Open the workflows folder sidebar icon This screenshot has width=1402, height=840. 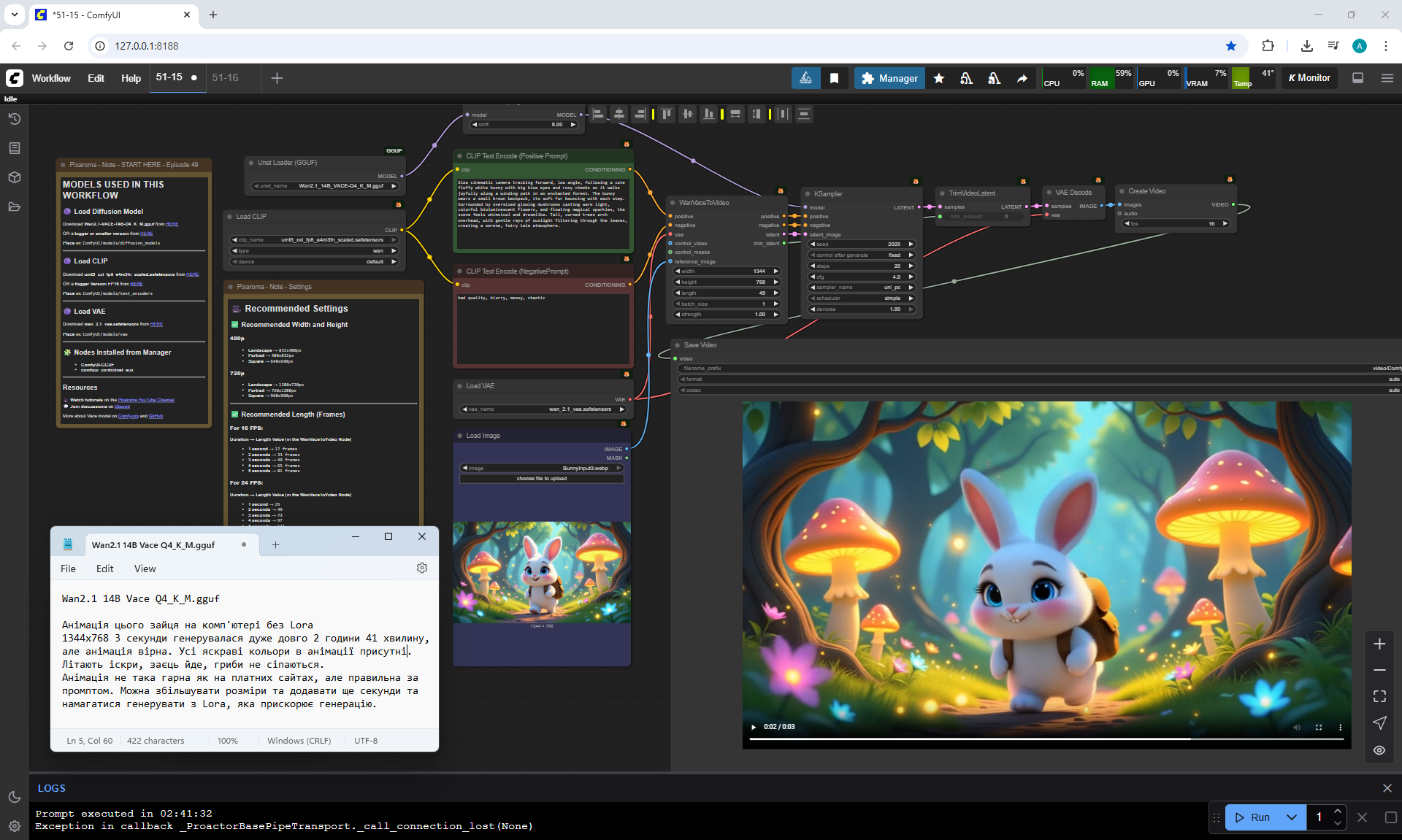coord(14,207)
